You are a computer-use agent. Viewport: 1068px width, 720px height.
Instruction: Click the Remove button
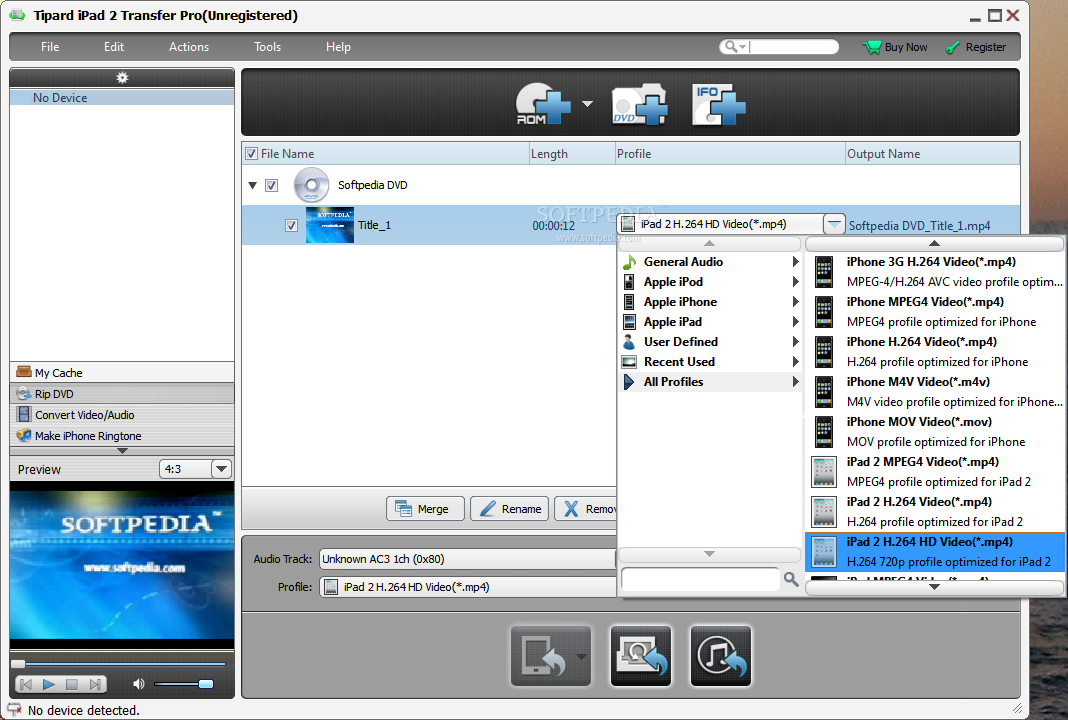tap(586, 509)
